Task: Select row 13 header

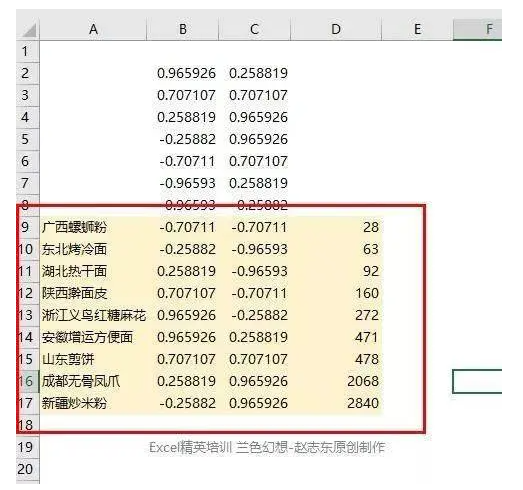Action: click(x=28, y=316)
